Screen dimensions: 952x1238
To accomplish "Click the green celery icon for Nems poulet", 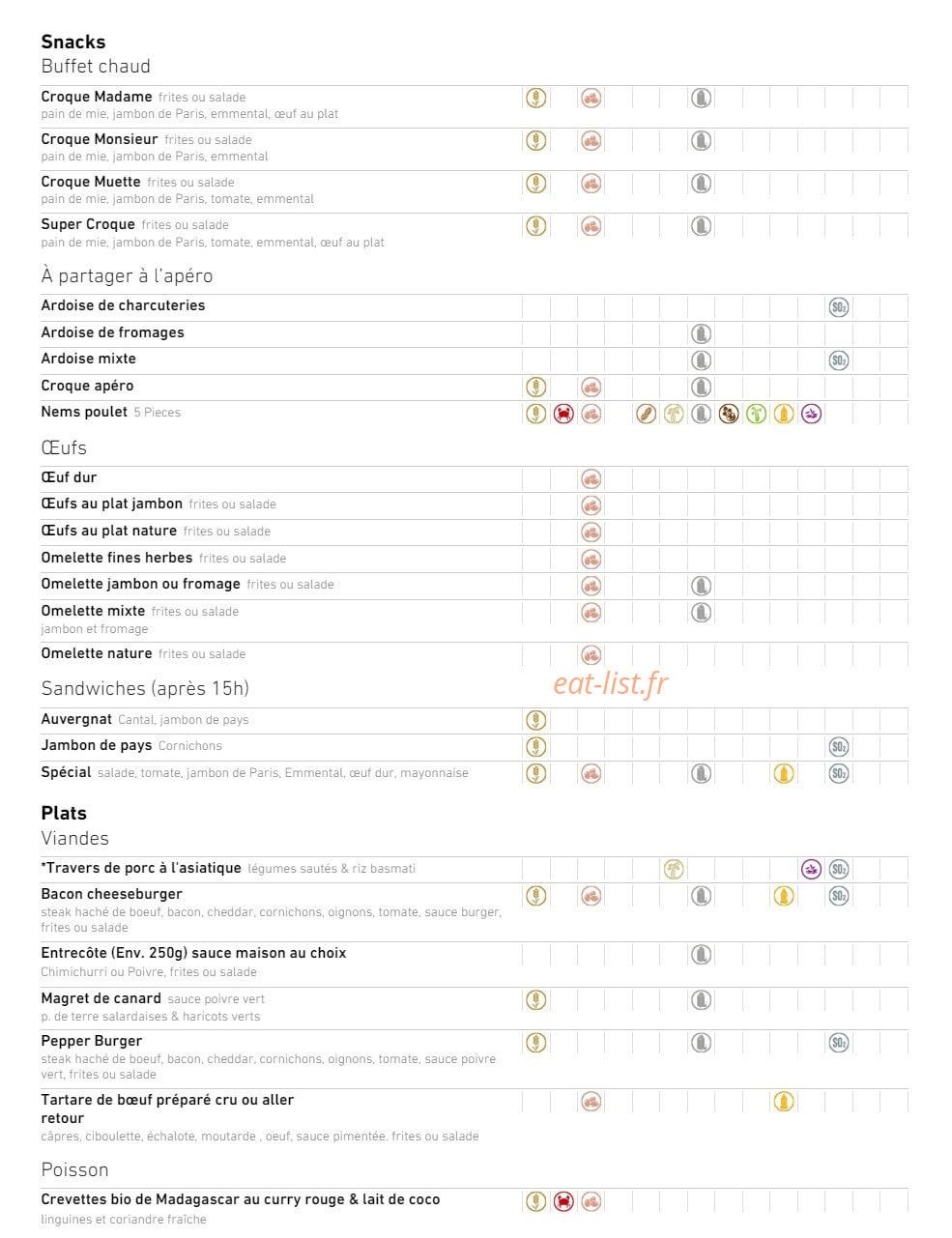I will [757, 414].
